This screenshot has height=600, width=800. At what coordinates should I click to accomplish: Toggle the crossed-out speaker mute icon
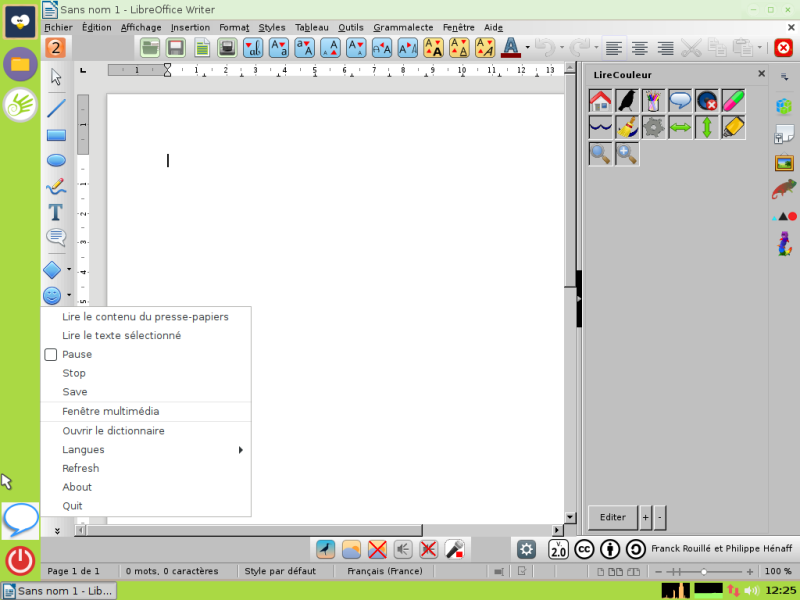pyautogui.click(x=428, y=549)
